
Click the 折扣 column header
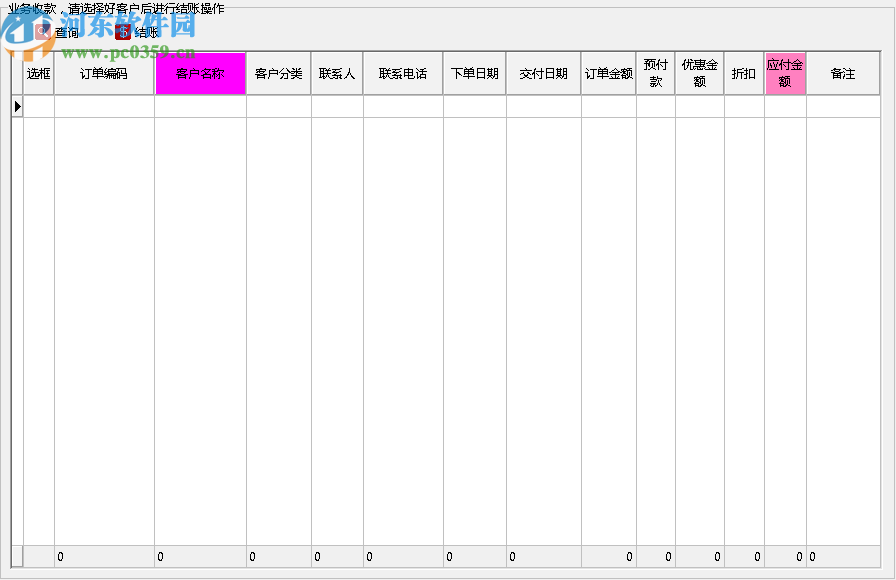pos(744,74)
